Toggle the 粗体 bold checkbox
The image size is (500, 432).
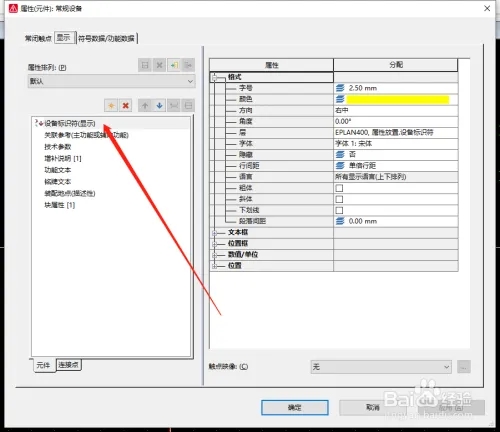tap(339, 188)
